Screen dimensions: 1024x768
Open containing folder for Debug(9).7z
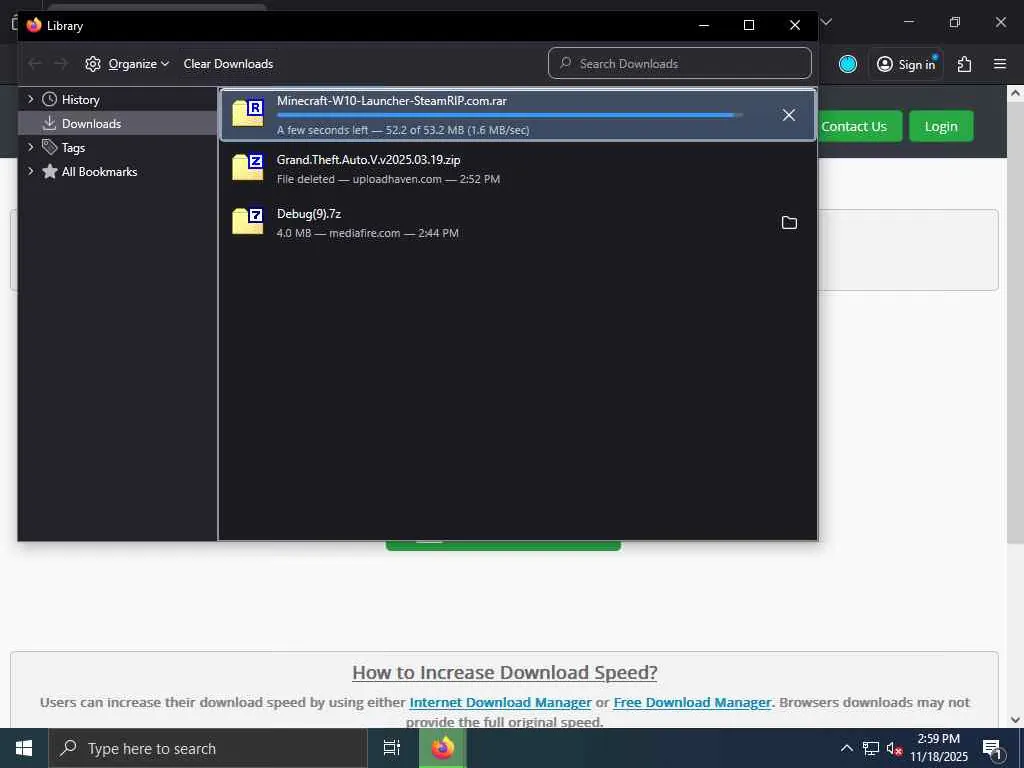(x=789, y=223)
